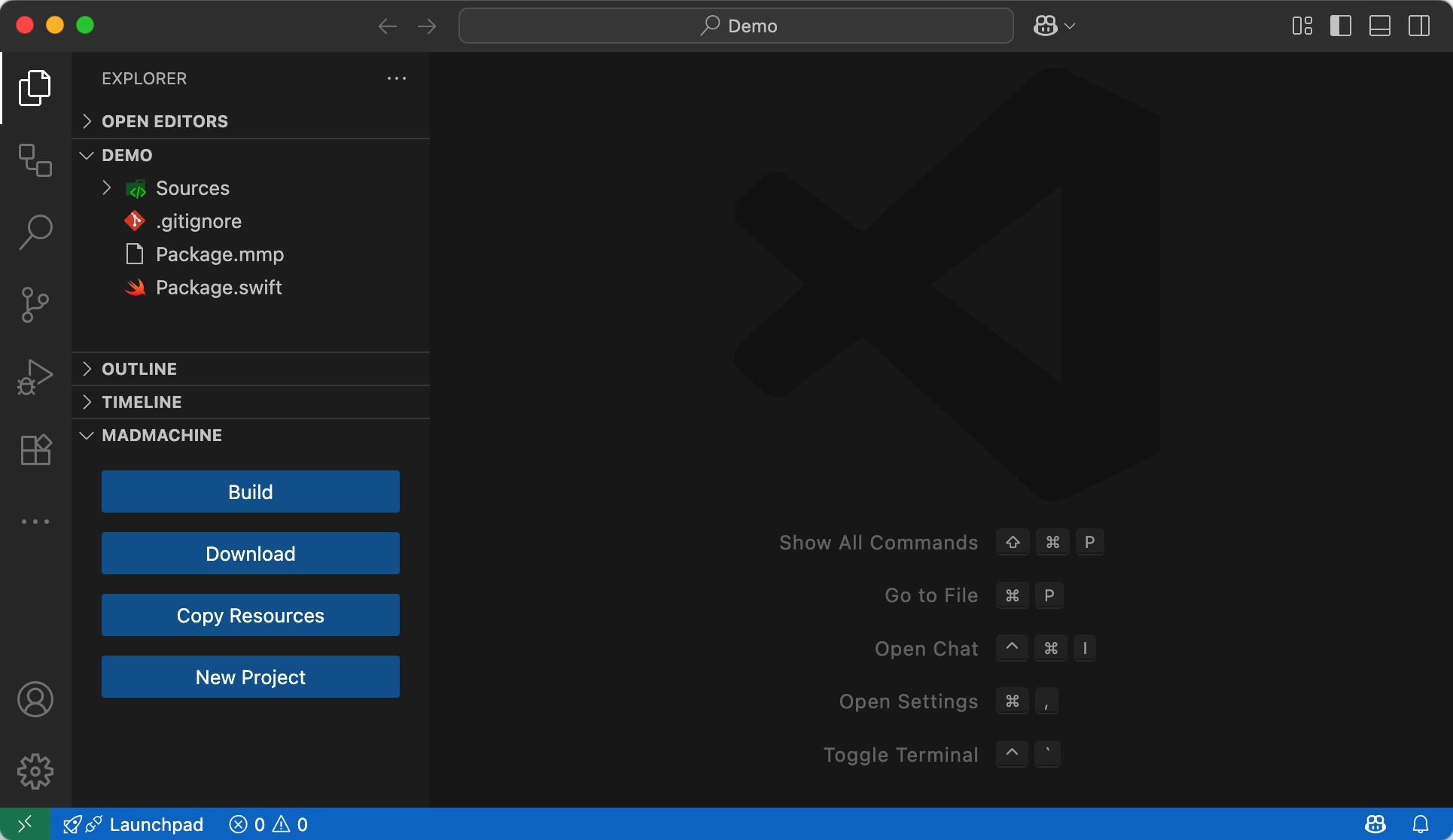Image resolution: width=1453 pixels, height=840 pixels.
Task: Go back with the left arrow
Action: point(388,26)
